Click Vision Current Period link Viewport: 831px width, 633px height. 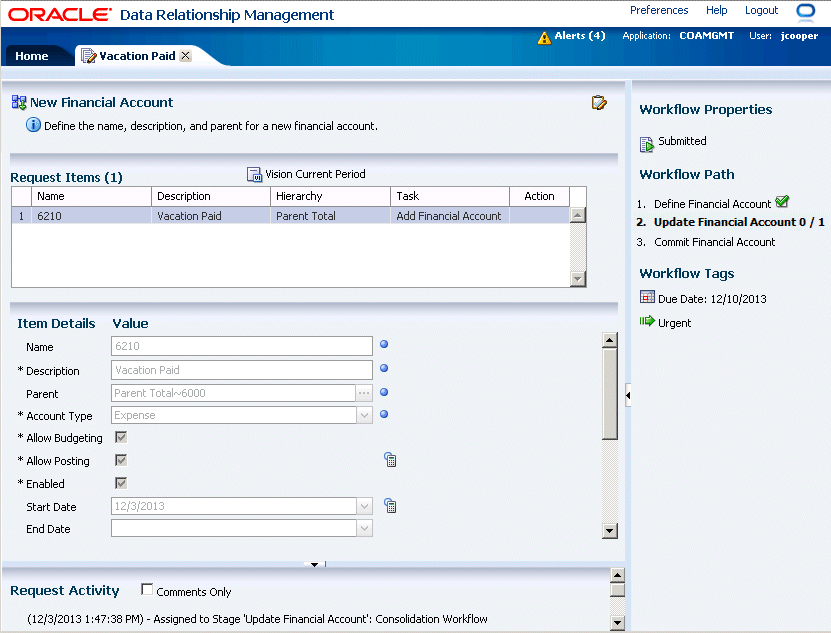pos(315,174)
